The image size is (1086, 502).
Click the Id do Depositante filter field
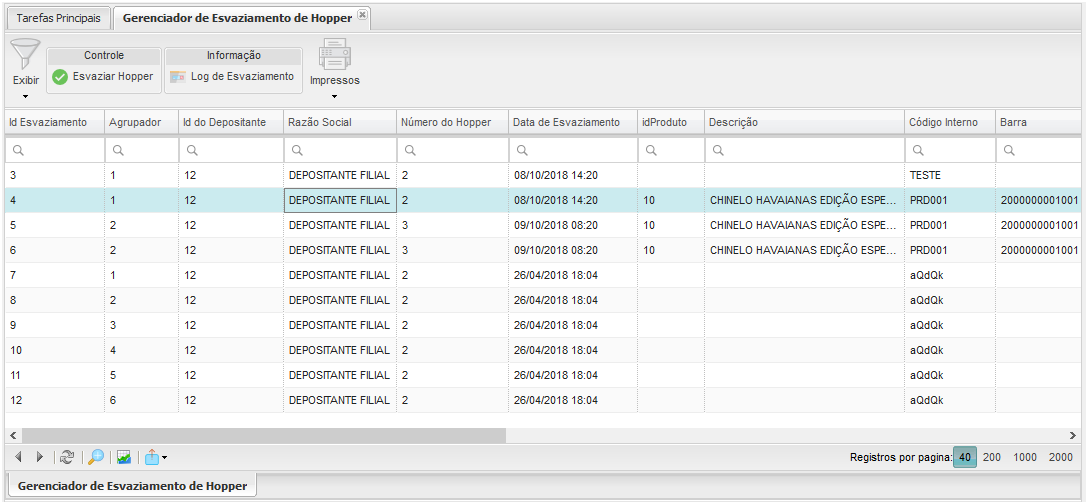tap(231, 150)
